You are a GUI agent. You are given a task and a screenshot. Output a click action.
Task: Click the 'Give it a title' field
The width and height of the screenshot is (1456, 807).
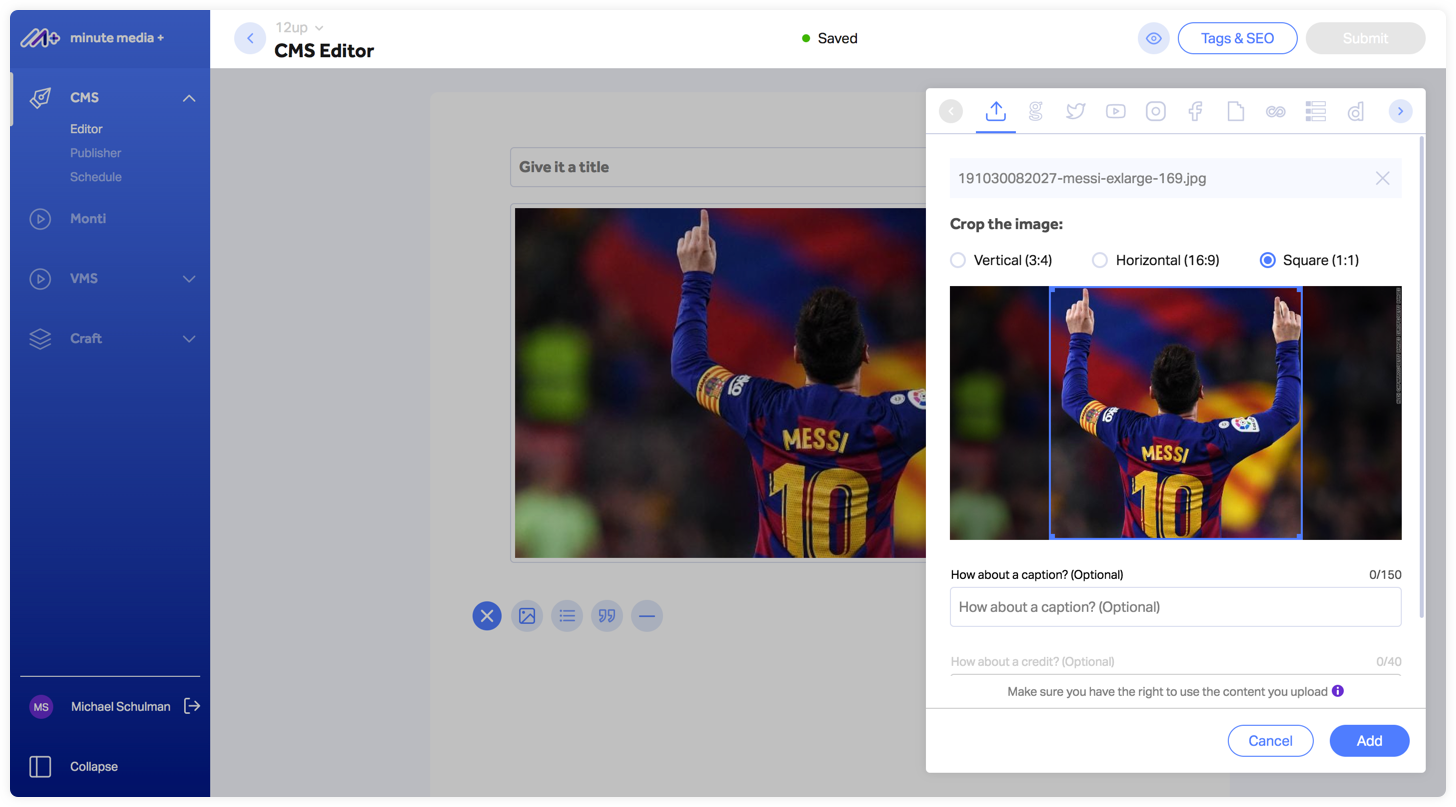pyautogui.click(x=718, y=167)
